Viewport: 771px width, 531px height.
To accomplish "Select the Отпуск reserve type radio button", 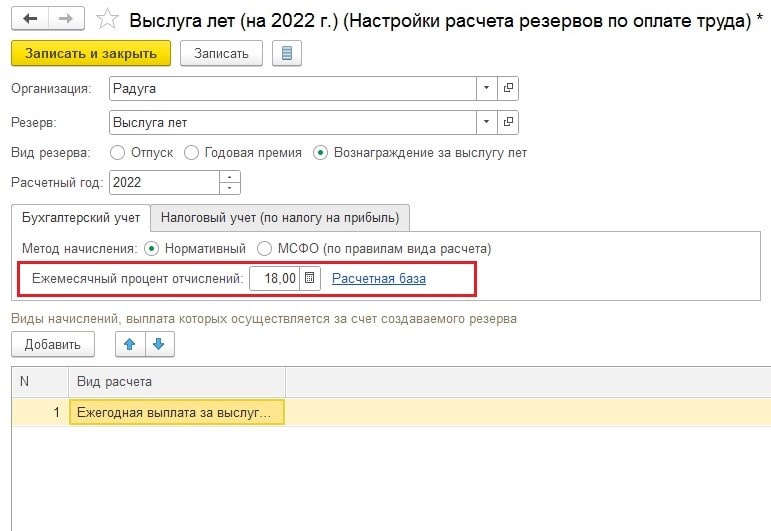I will point(118,153).
